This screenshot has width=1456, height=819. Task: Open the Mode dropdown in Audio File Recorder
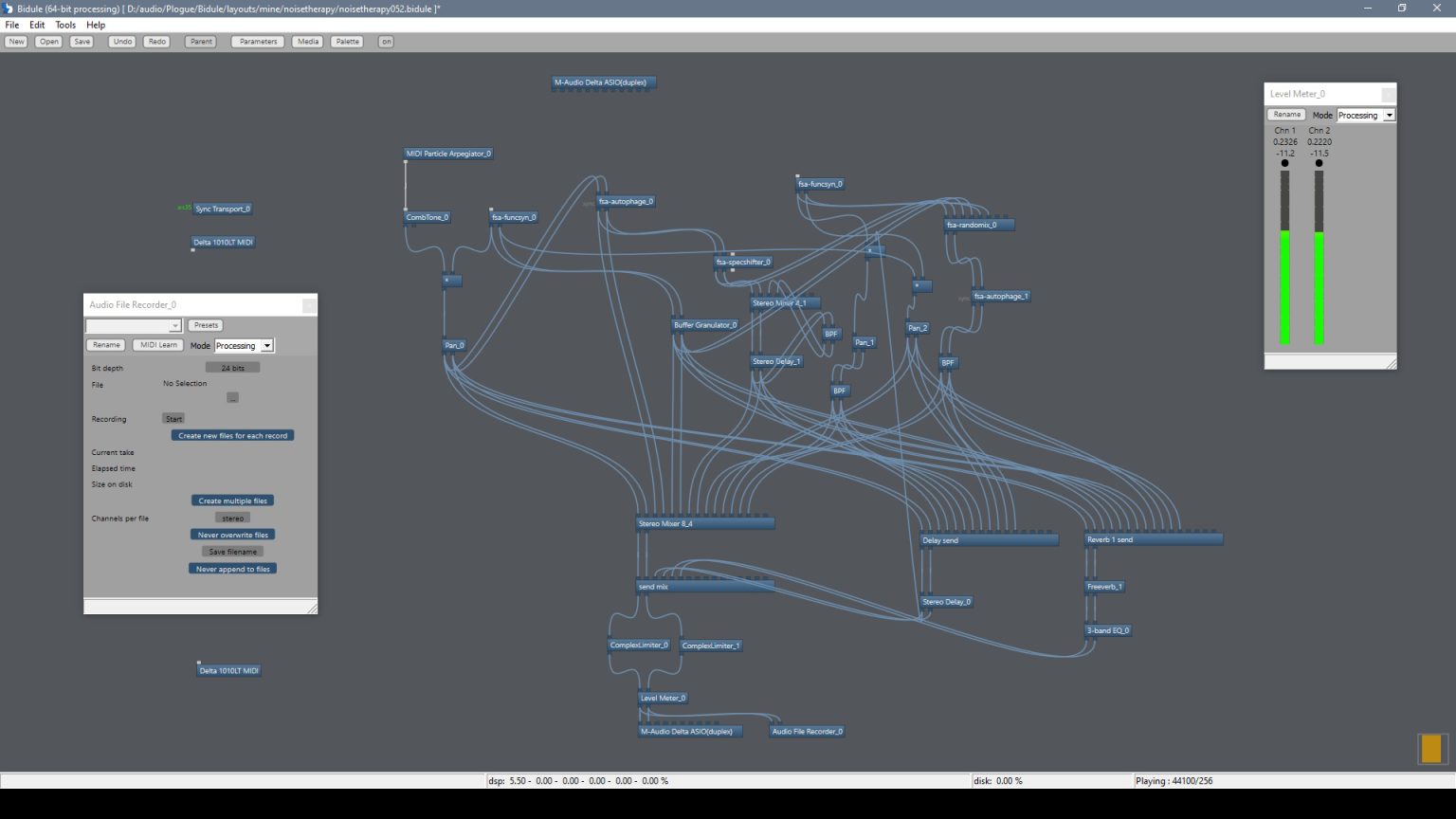[245, 346]
